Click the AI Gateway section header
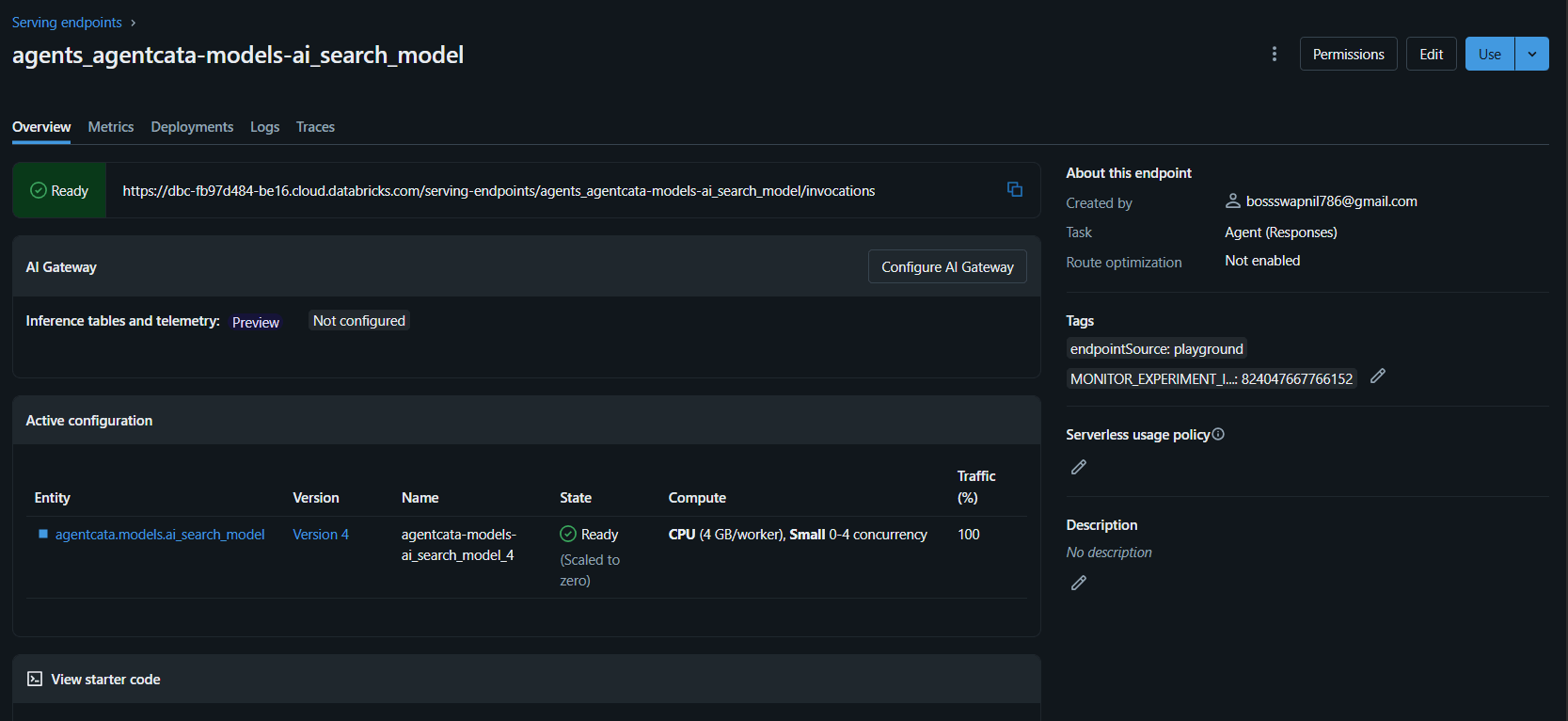This screenshot has width=1568, height=721. (61, 266)
